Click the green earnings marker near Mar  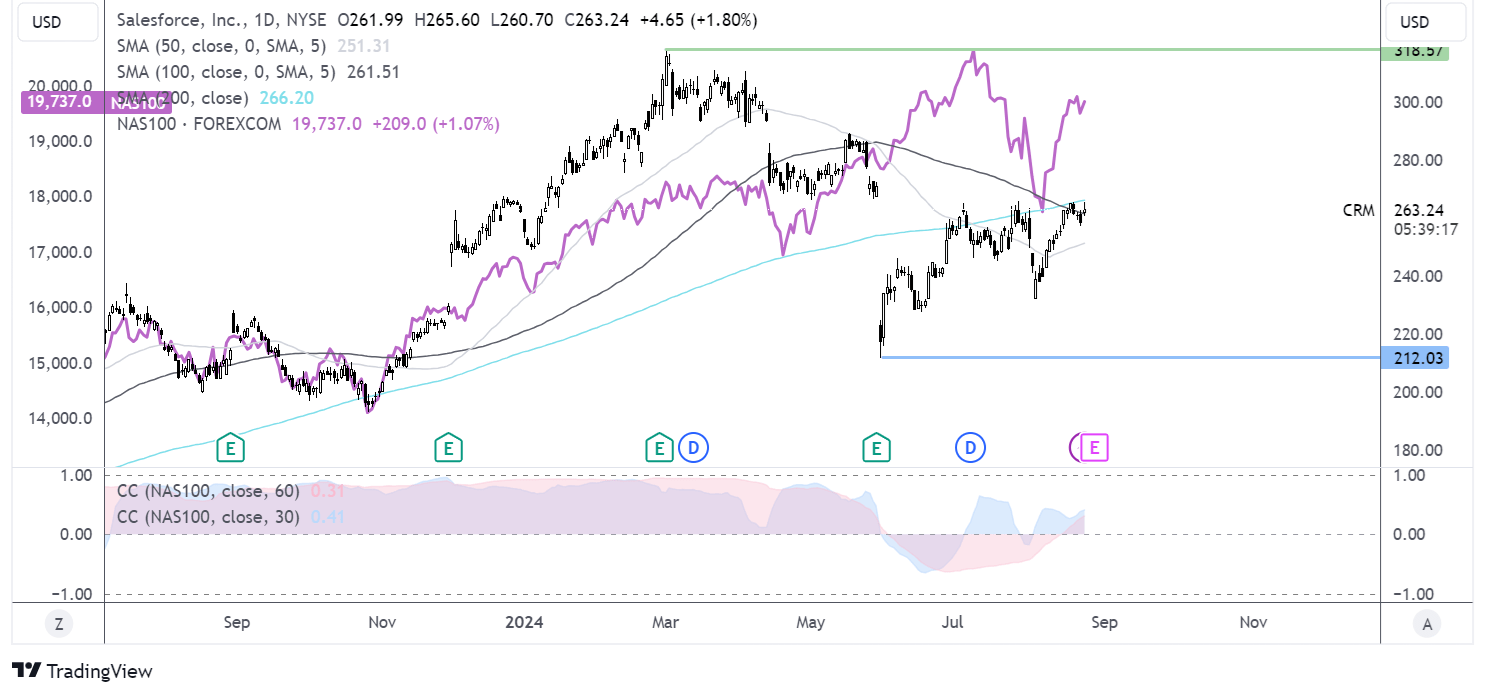point(658,447)
